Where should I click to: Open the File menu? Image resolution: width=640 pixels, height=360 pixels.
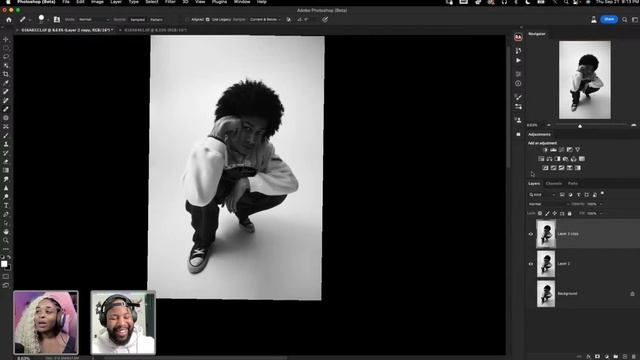(x=66, y=2)
